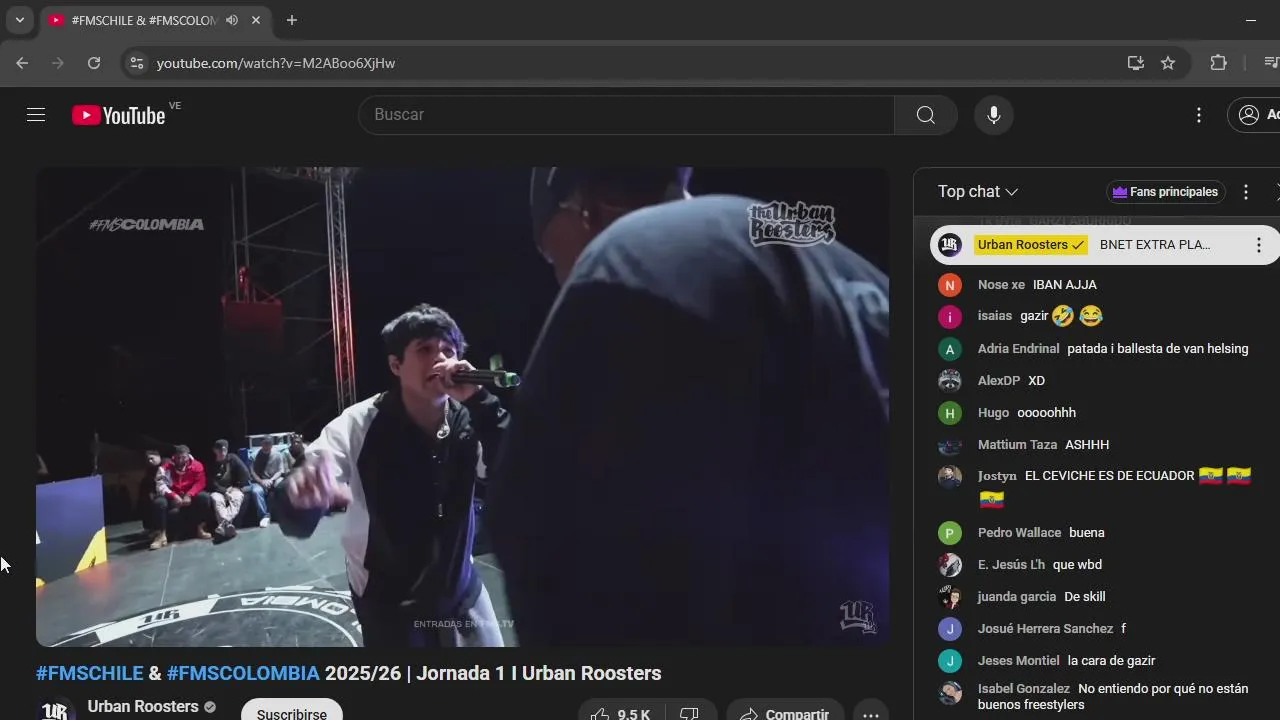The image size is (1280, 720).
Task: Open YouTube settings three-dot menu
Action: click(1199, 115)
